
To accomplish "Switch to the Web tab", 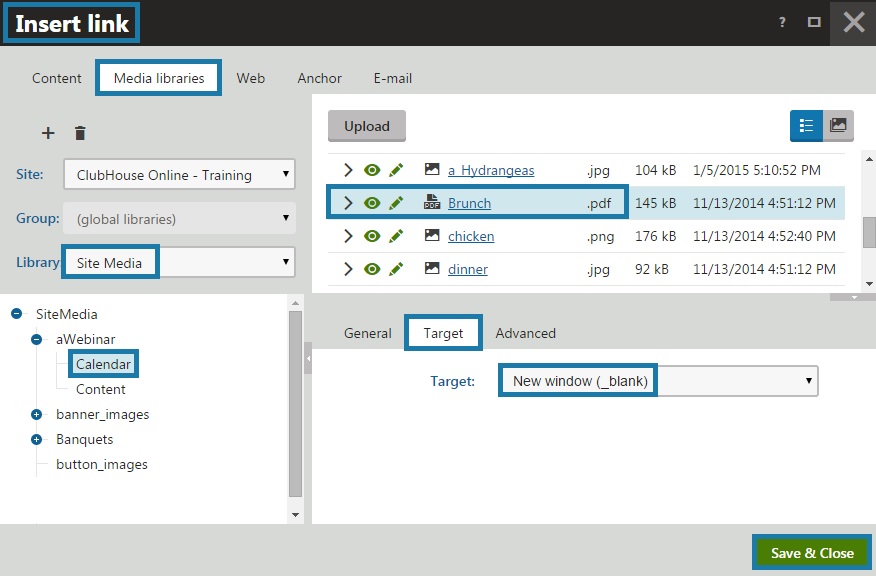I will (251, 78).
